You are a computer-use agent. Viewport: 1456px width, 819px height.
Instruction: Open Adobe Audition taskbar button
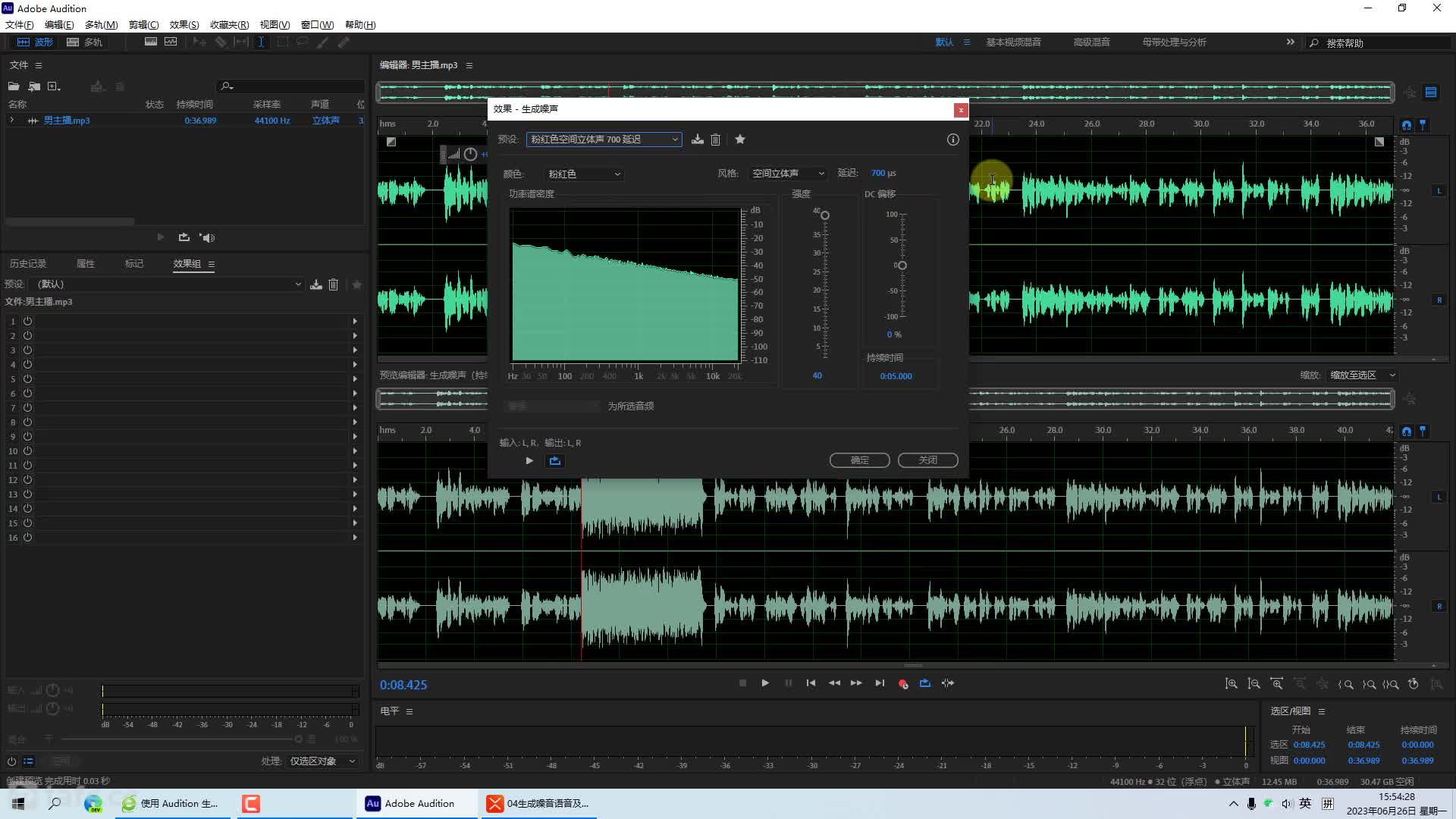click(x=417, y=804)
